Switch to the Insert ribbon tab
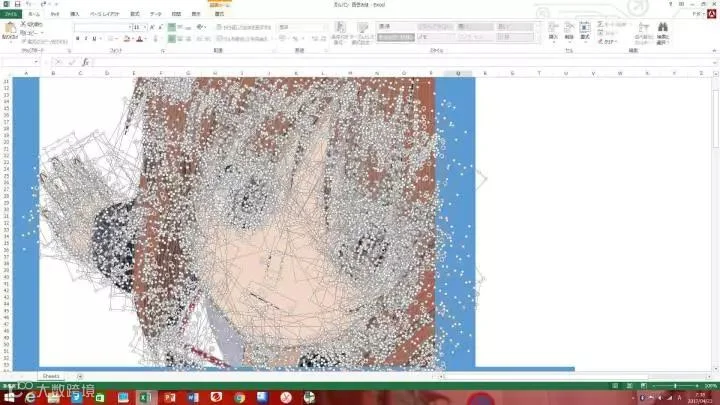 [x=75, y=14]
